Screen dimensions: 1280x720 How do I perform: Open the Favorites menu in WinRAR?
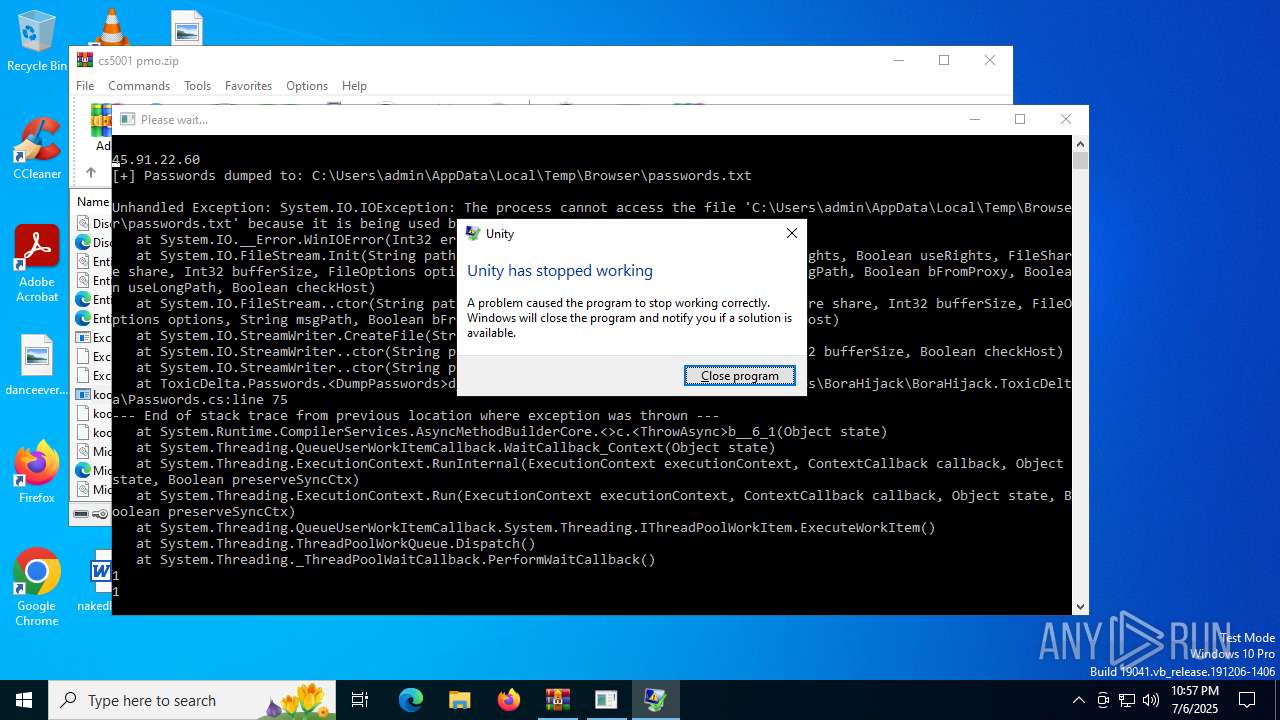248,86
